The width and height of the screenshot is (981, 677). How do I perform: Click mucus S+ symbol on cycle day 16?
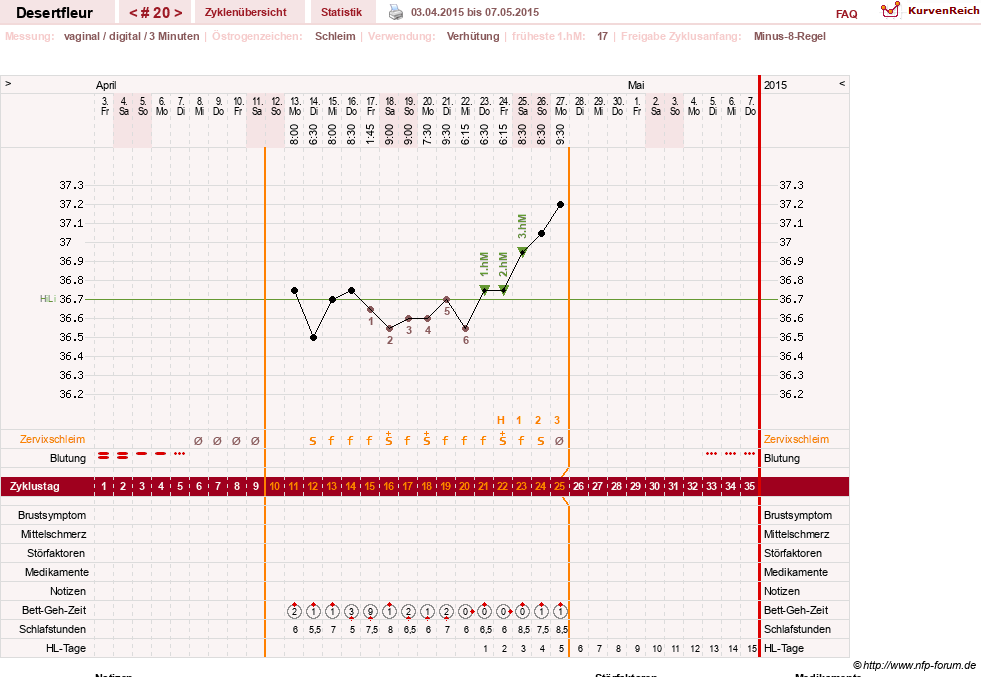click(389, 439)
